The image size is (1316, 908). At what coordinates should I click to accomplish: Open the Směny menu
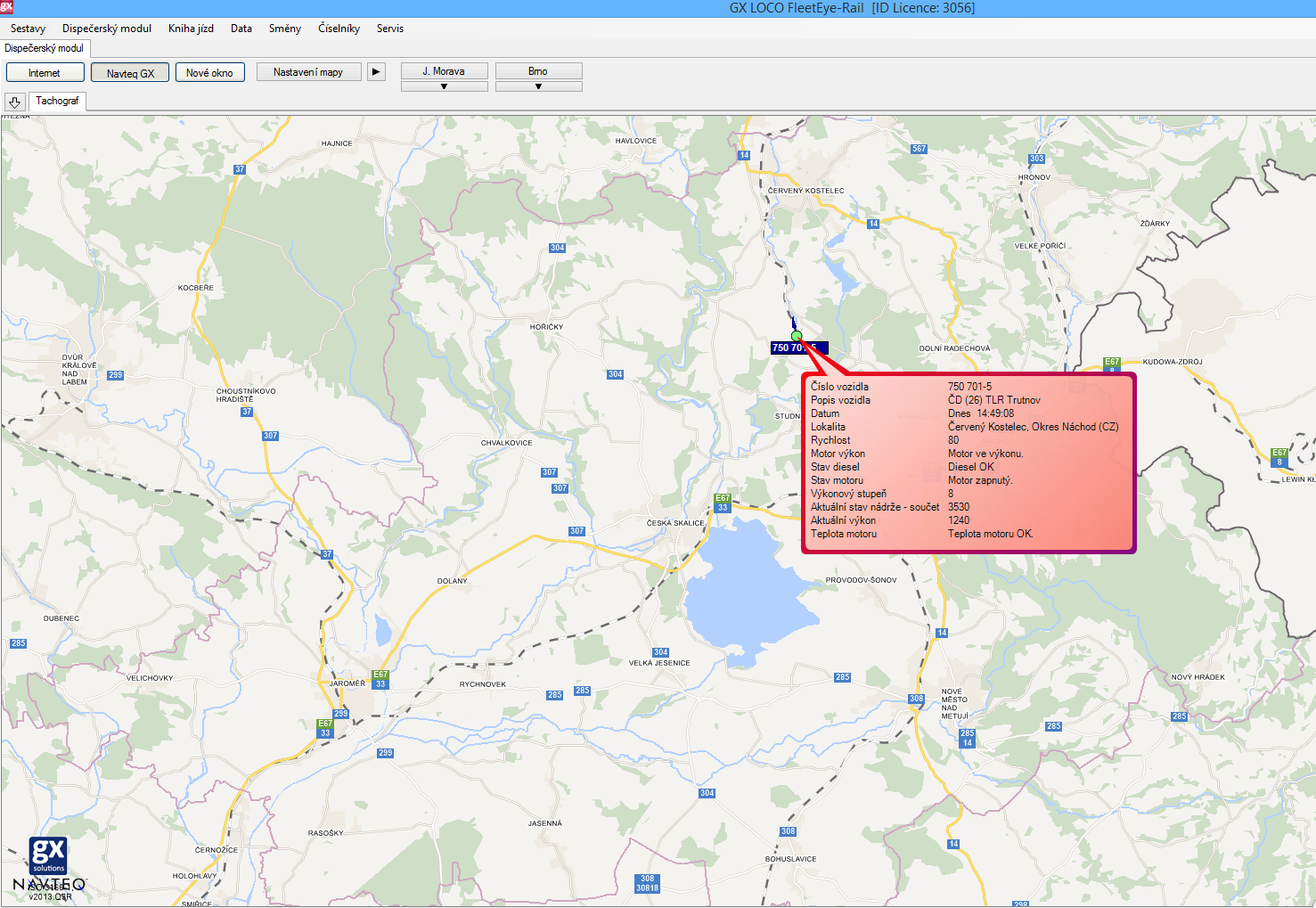click(x=285, y=29)
